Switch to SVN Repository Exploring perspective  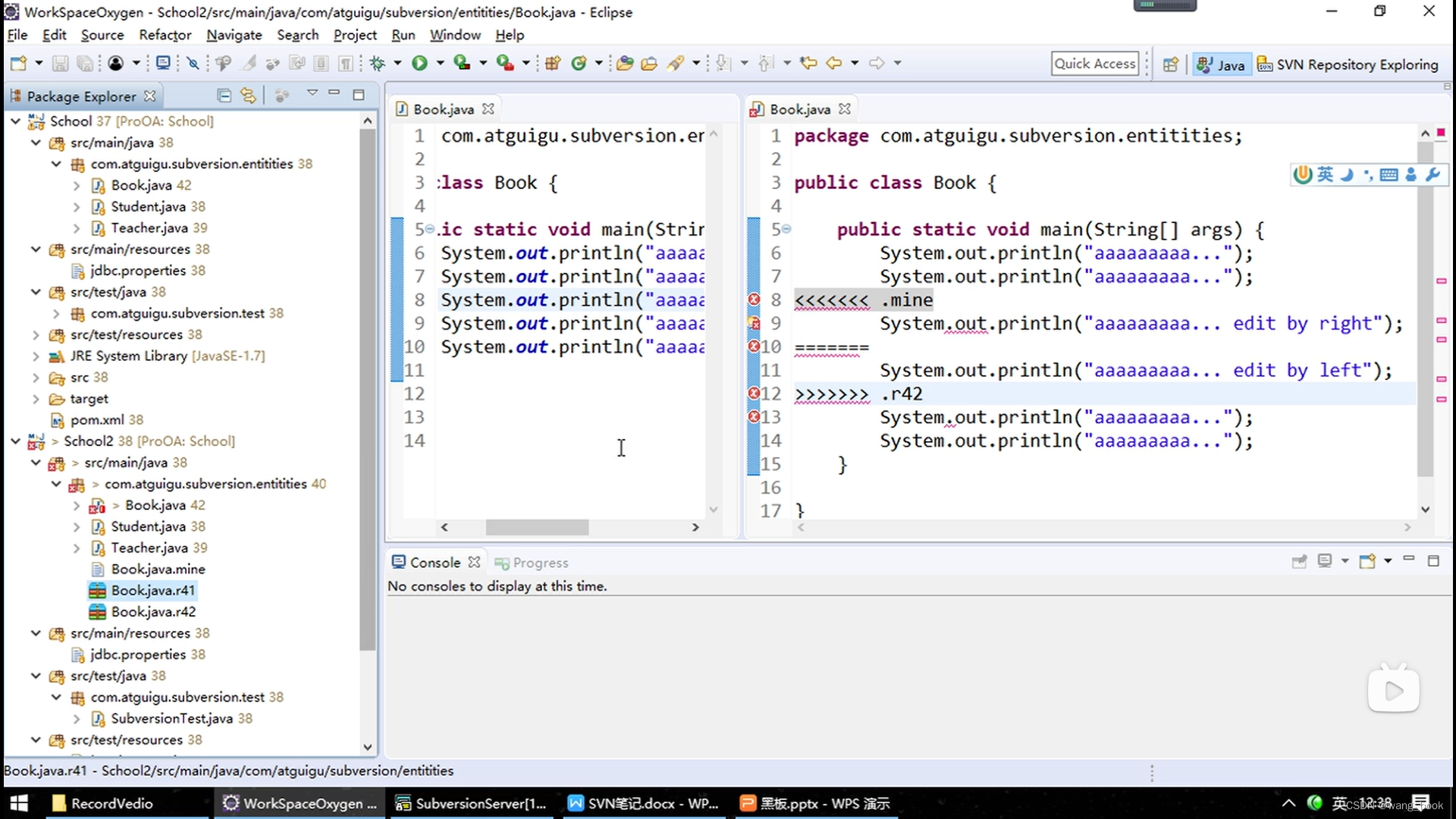coord(1348,64)
